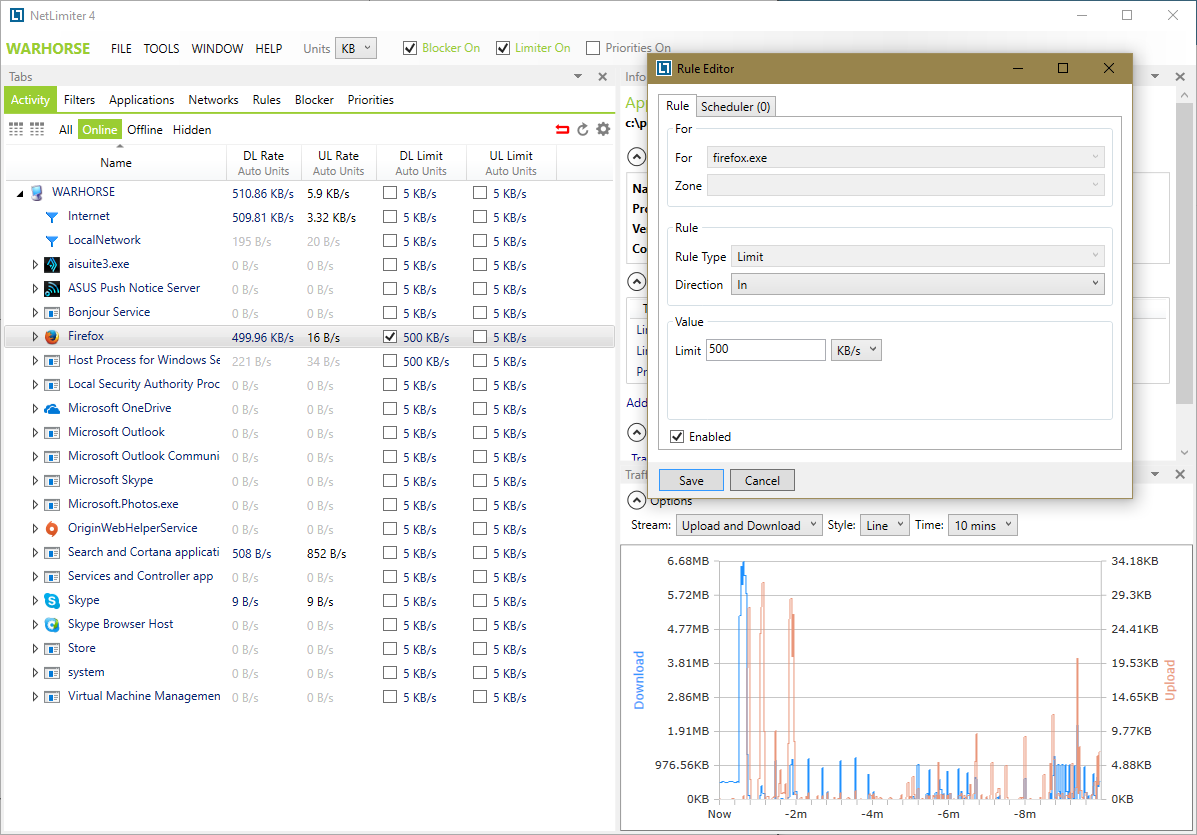Toggle the Blocker On checkbox
The width and height of the screenshot is (1197, 835).
click(x=410, y=48)
